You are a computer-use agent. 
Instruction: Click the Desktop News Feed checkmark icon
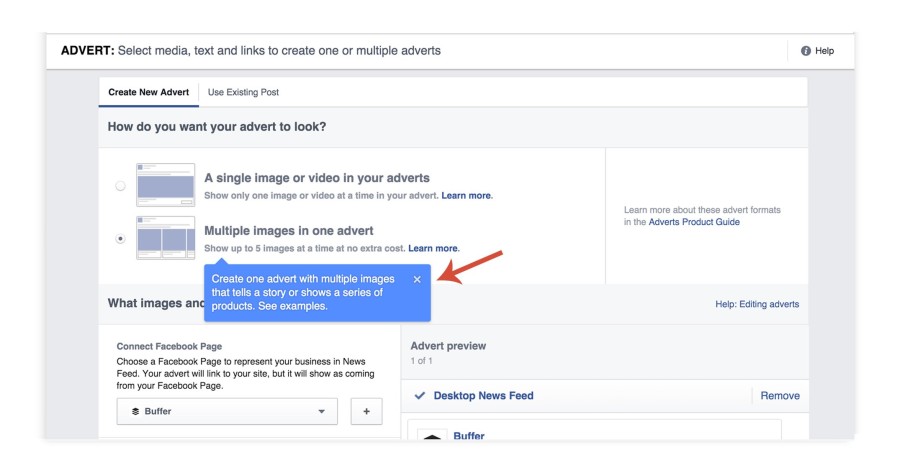pyautogui.click(x=420, y=396)
